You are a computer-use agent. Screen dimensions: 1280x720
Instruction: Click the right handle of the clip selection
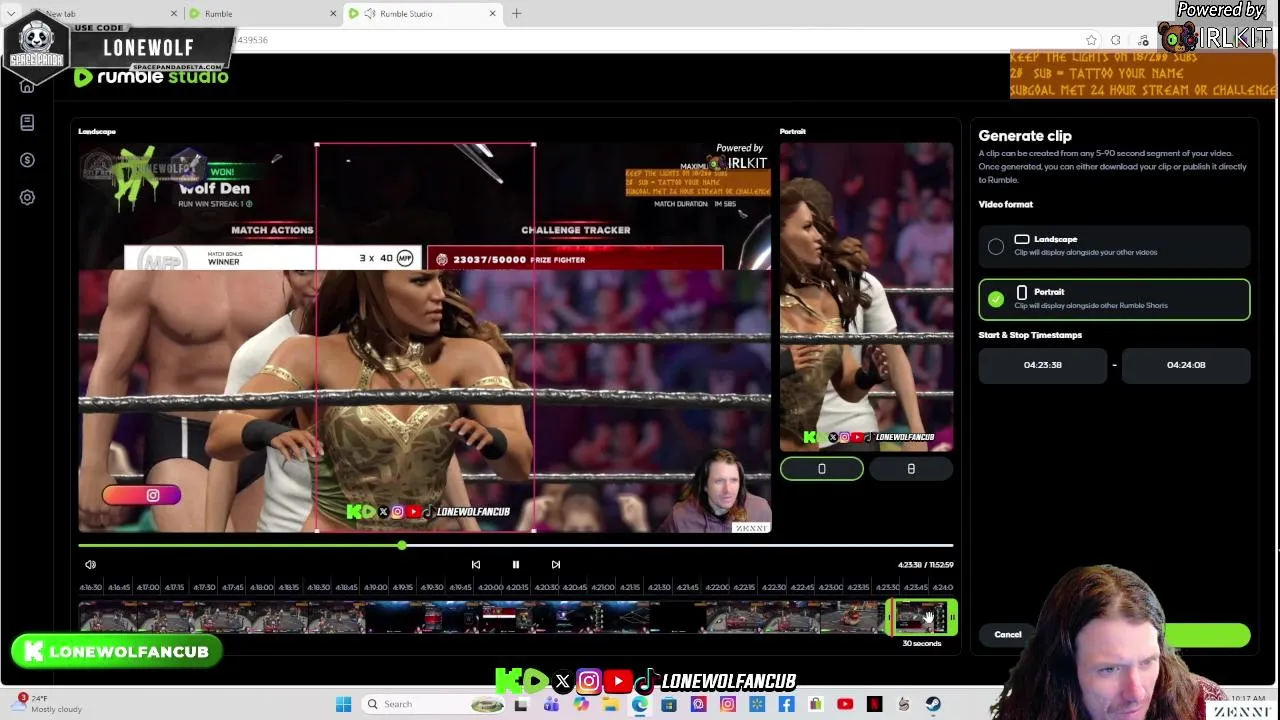pyautogui.click(x=954, y=619)
